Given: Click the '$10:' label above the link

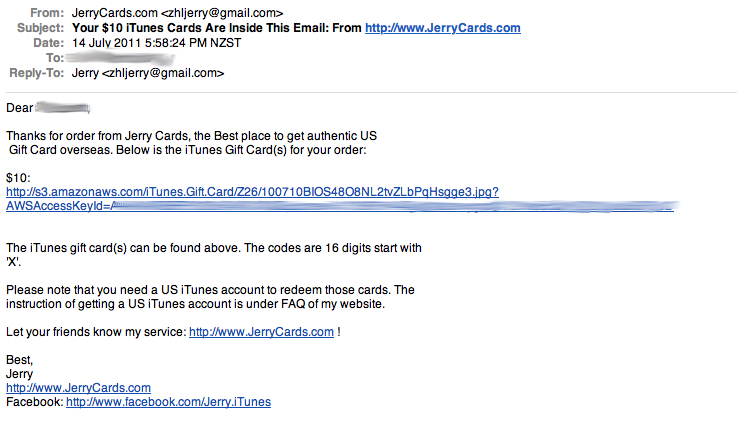Looking at the screenshot, I should (x=18, y=178).
